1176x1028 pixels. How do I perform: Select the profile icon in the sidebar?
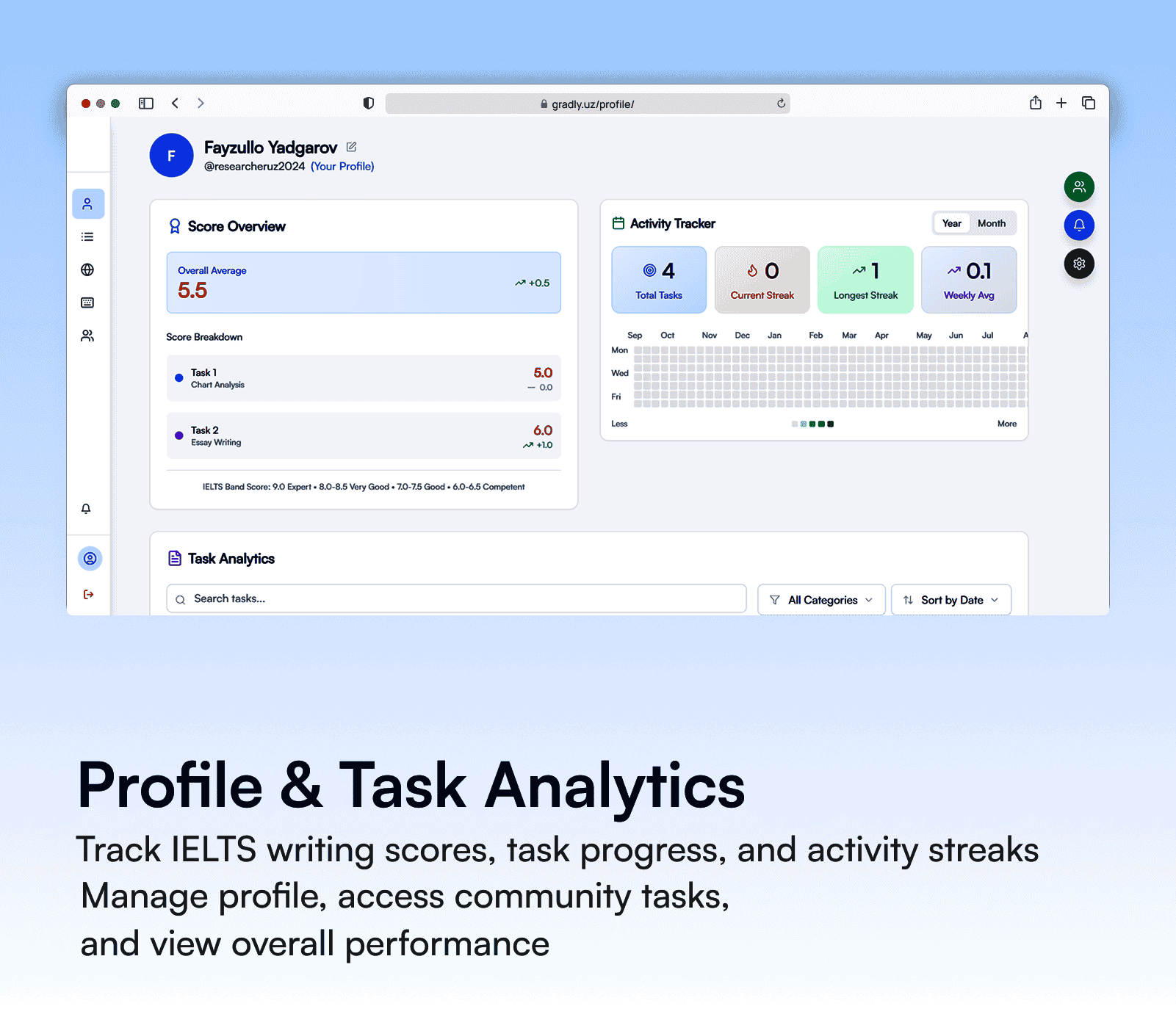[x=88, y=203]
